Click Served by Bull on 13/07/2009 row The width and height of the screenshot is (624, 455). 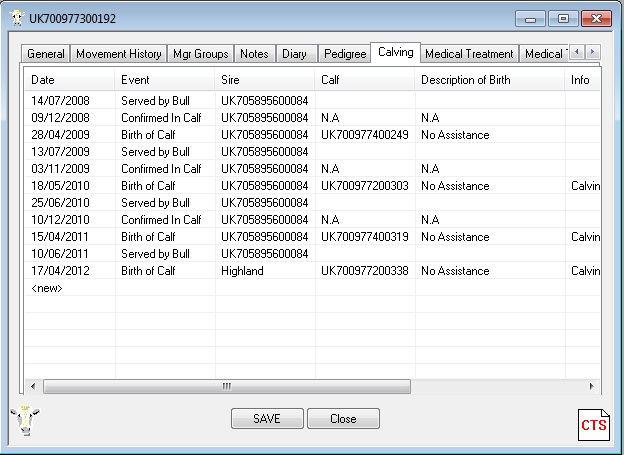point(156,152)
